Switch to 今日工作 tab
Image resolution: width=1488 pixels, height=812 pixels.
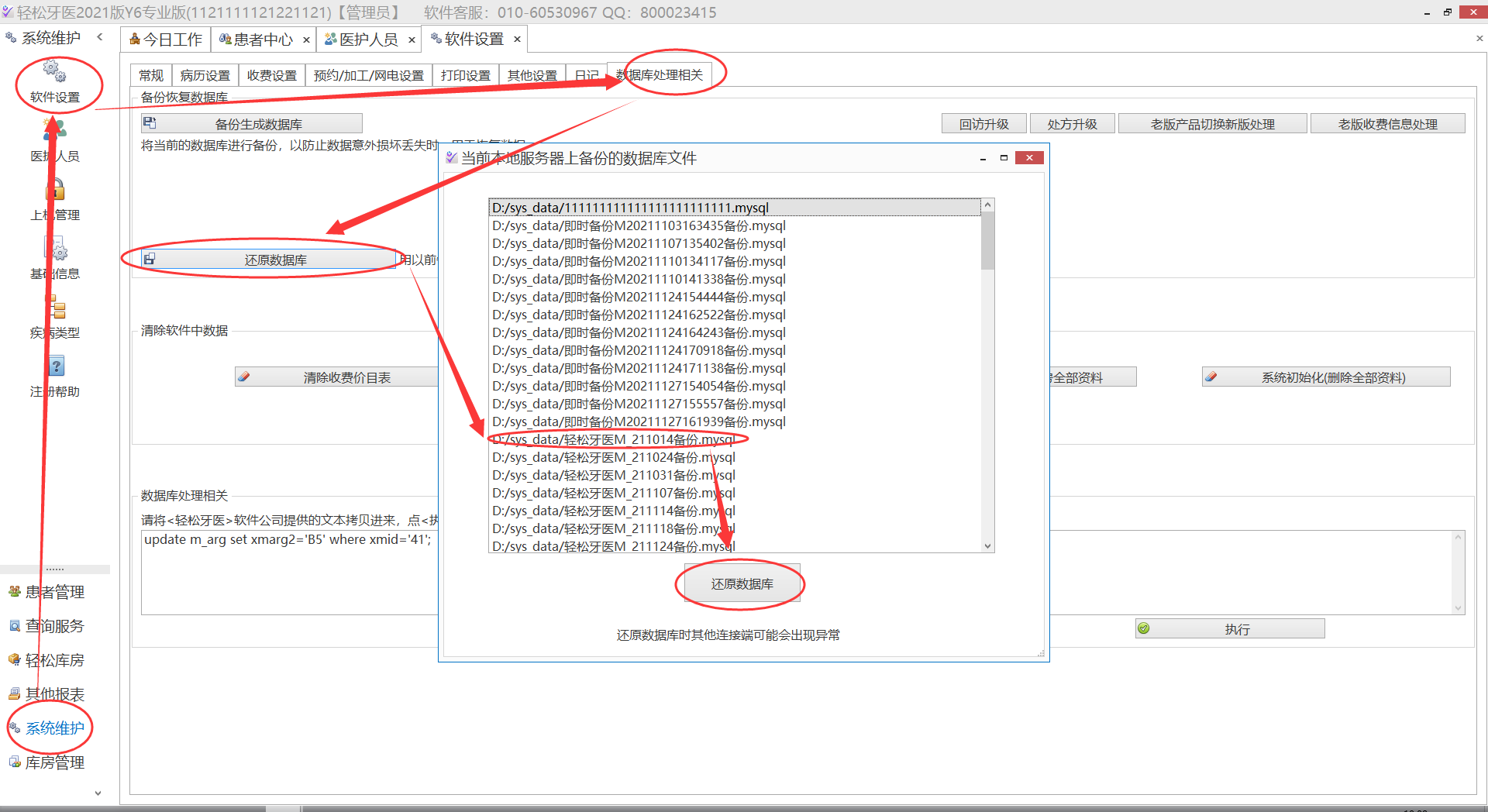click(166, 40)
